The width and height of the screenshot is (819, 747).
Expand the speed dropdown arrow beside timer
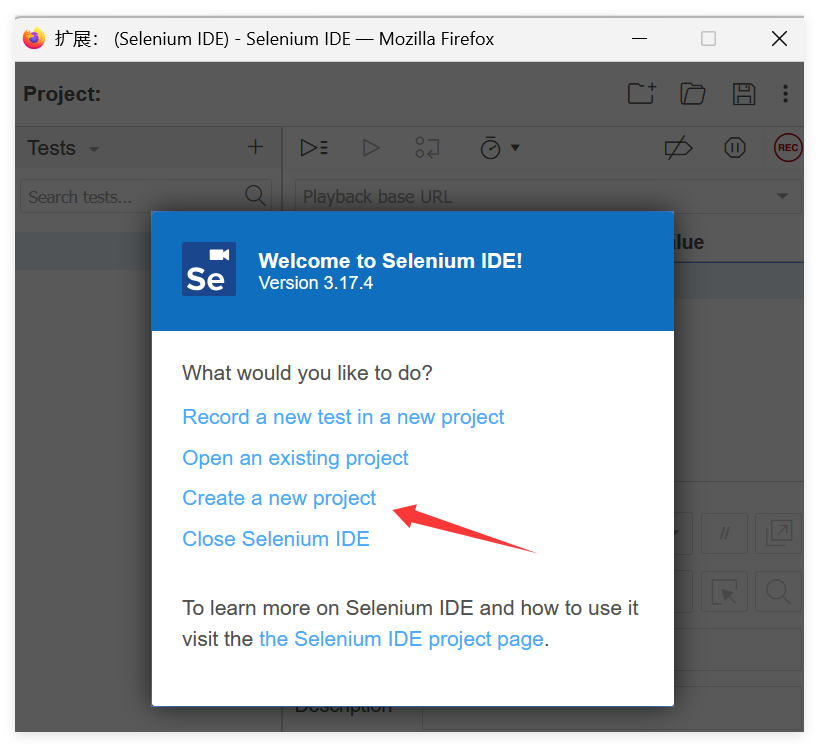tap(515, 148)
